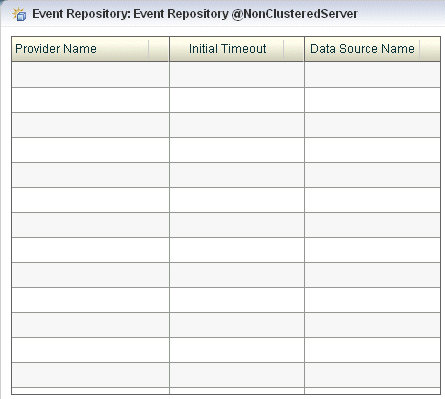Click second row in Provider Name column

tap(90, 100)
